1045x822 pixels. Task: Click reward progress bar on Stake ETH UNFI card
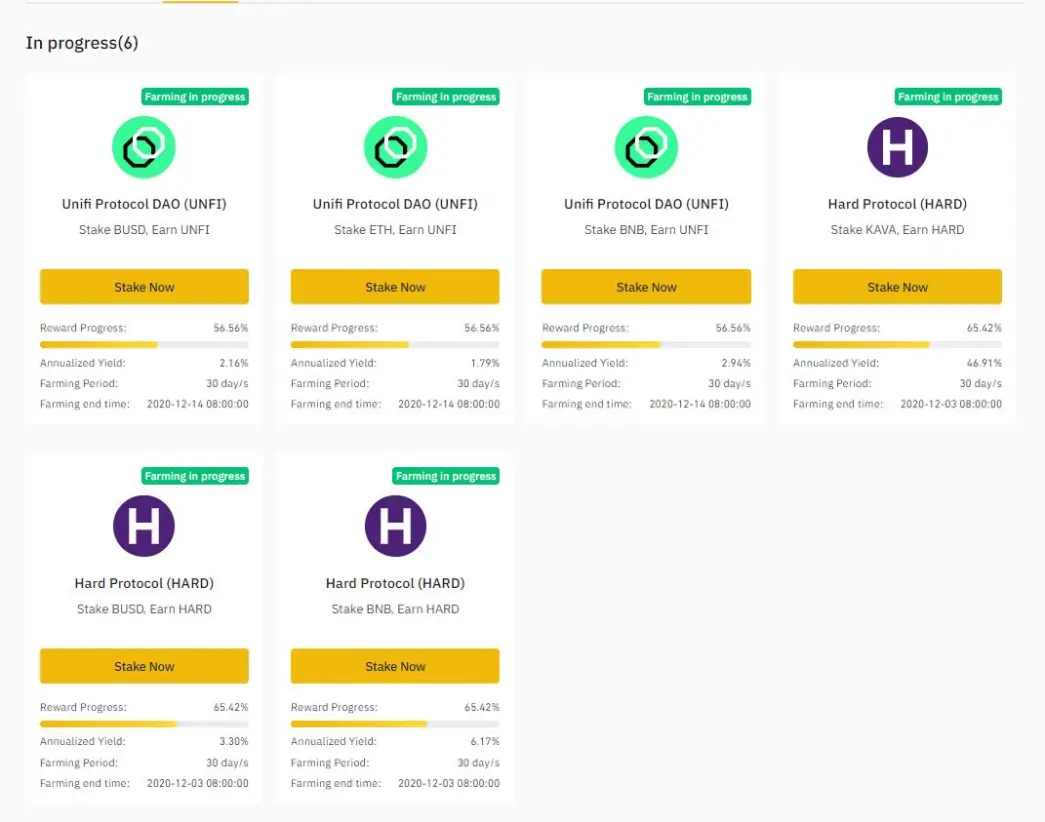tap(395, 345)
